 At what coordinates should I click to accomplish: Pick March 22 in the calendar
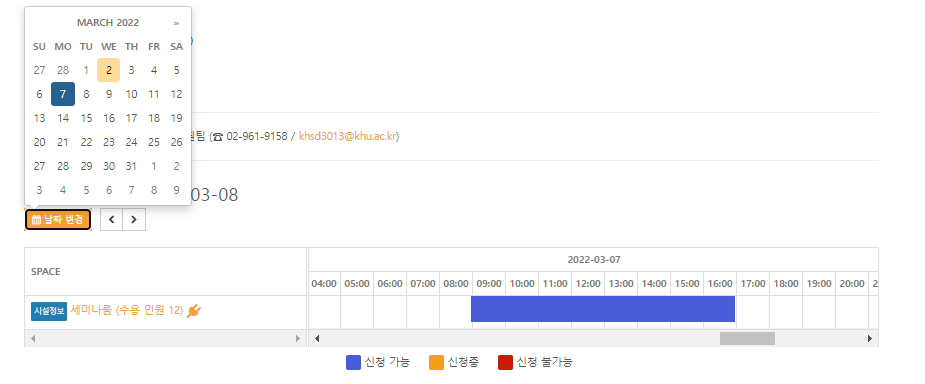pos(86,142)
